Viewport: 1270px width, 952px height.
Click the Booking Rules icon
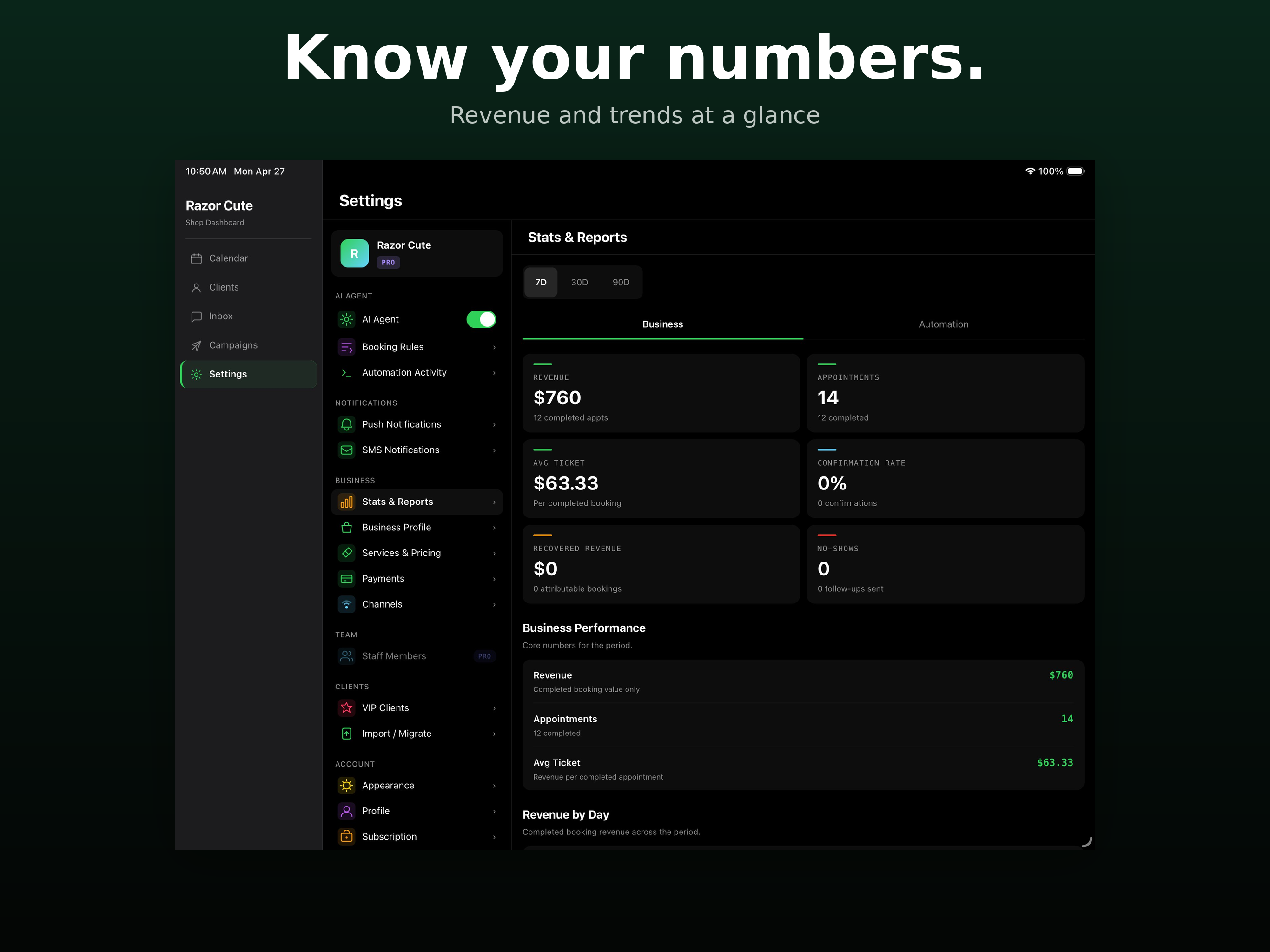click(347, 347)
